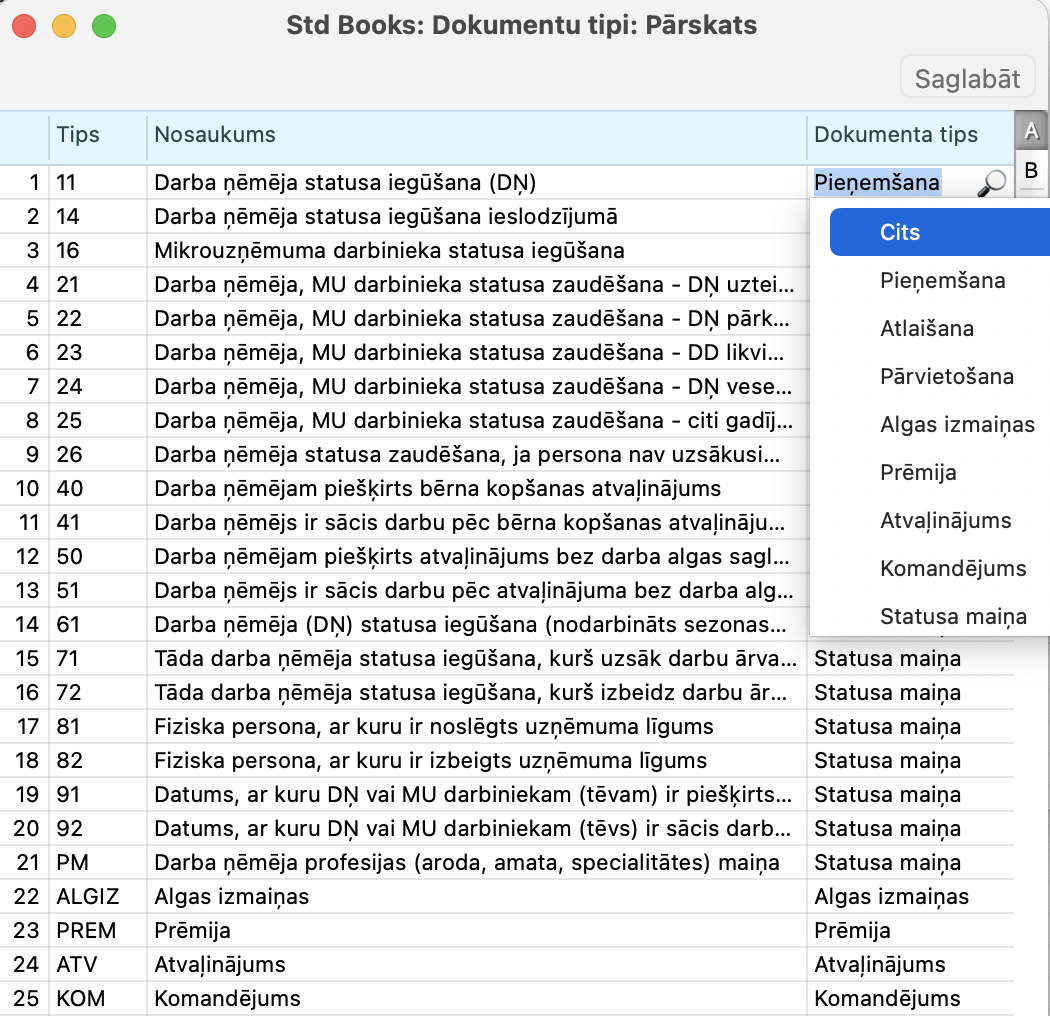Select Pārvietošana option in the list
This screenshot has height=1016, width=1050.
point(946,377)
